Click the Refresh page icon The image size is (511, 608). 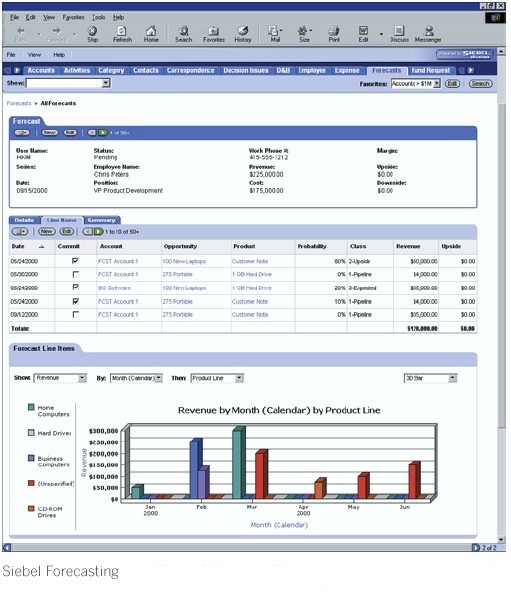(x=122, y=31)
